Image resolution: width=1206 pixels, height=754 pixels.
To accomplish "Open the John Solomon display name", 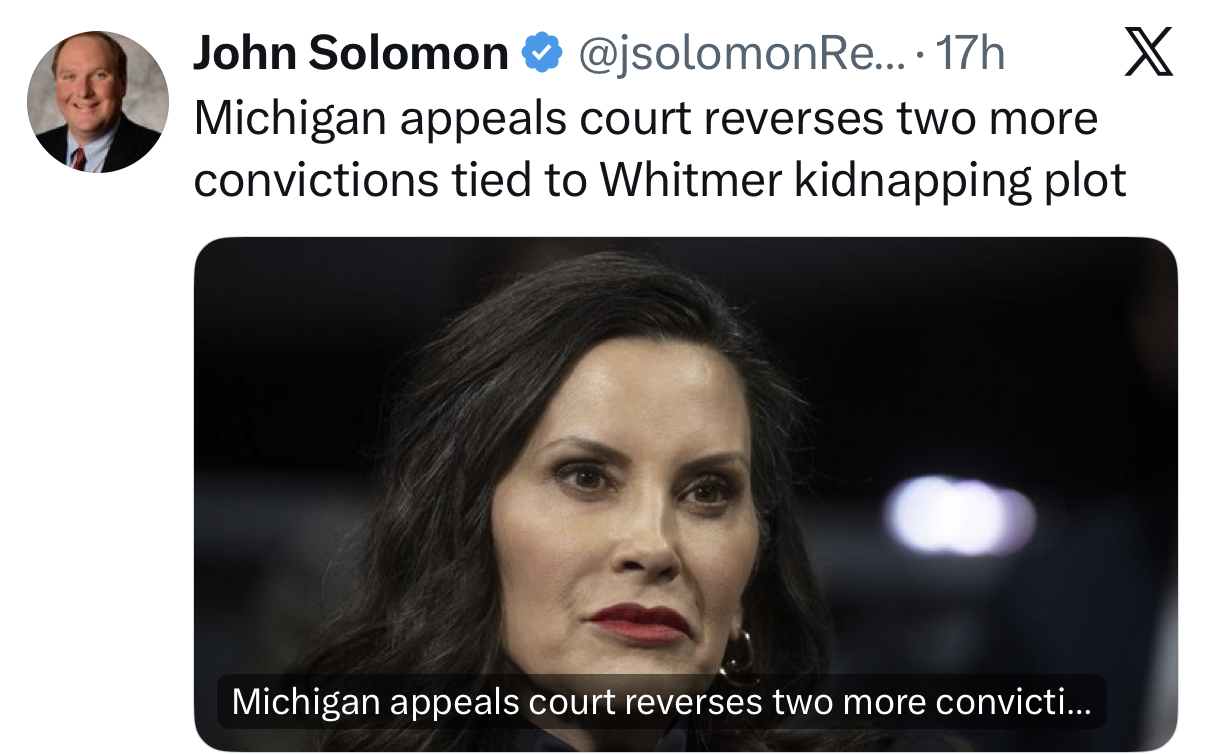I will (350, 54).
